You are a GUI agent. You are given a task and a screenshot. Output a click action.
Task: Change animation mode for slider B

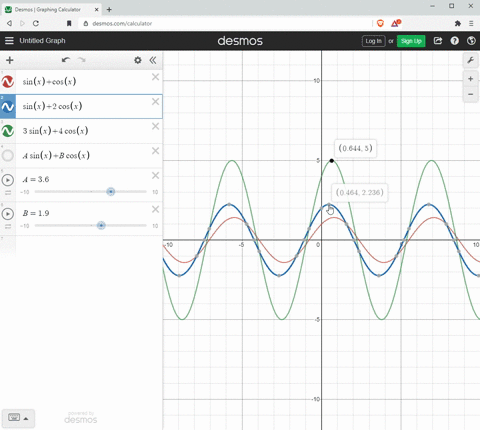[x=8, y=226]
